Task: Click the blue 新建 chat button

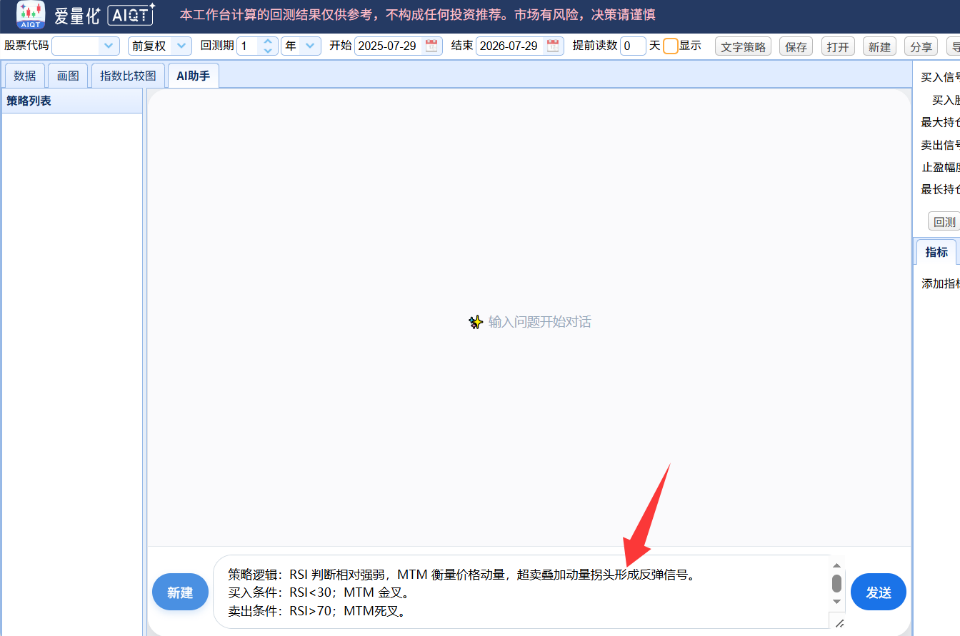Action: click(180, 592)
